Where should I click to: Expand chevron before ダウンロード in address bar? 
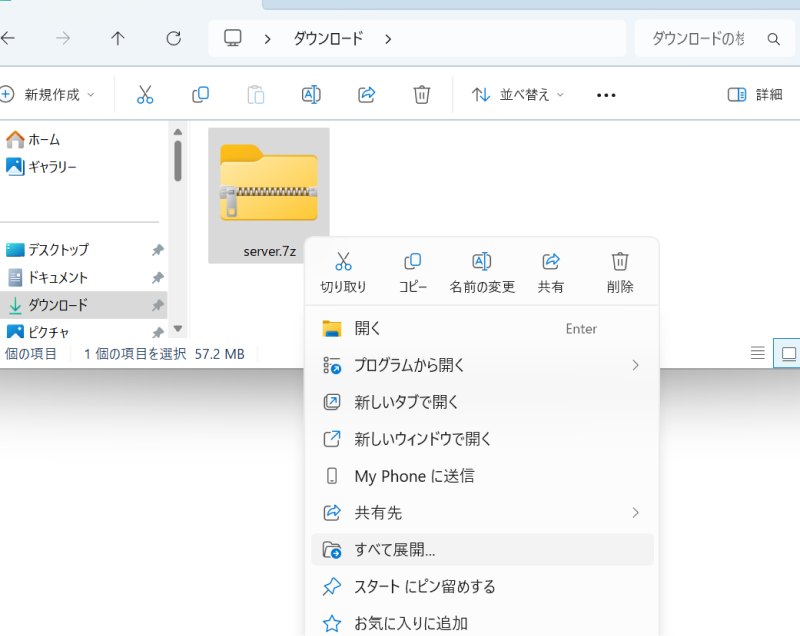[267, 39]
